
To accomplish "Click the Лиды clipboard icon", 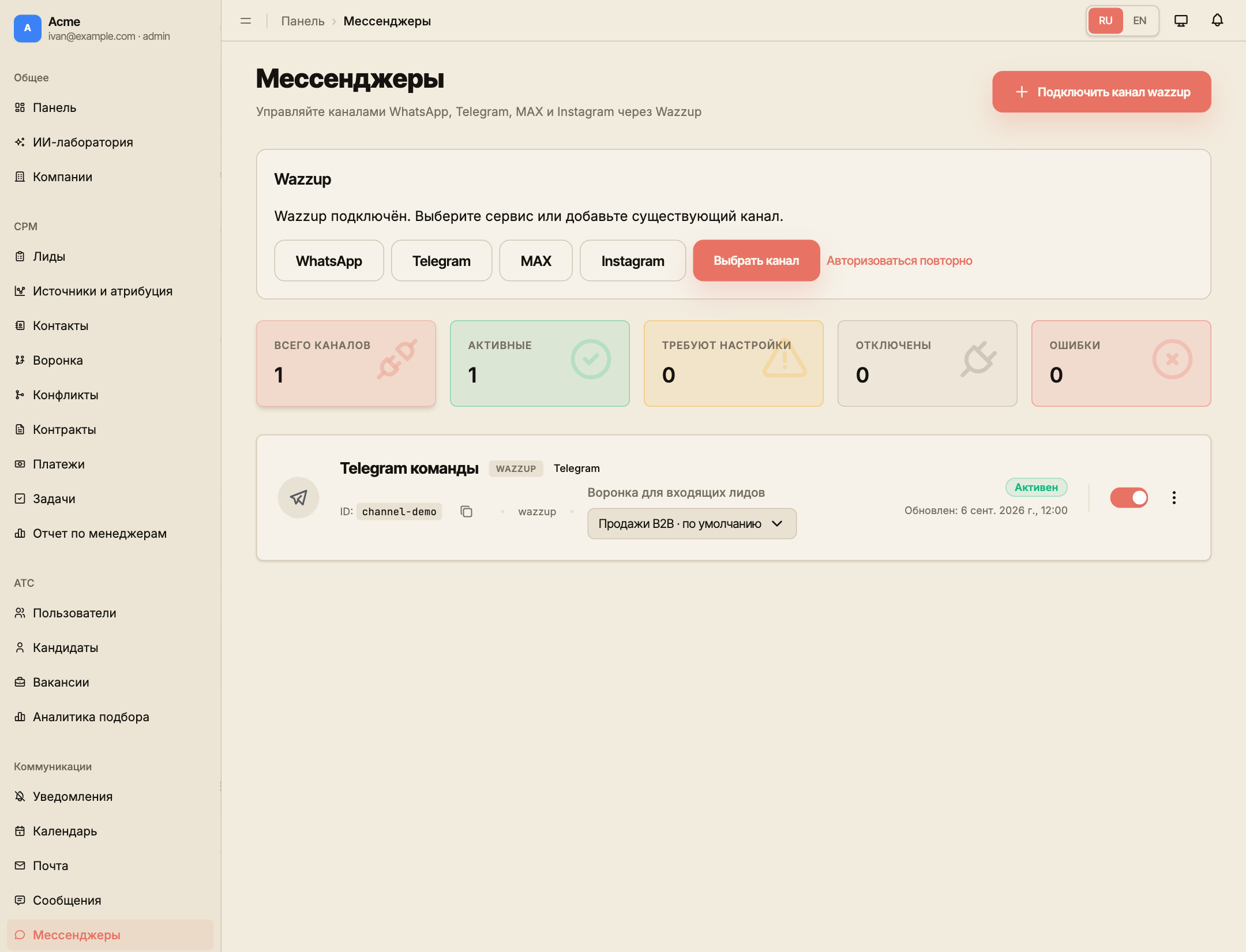I will pos(20,256).
